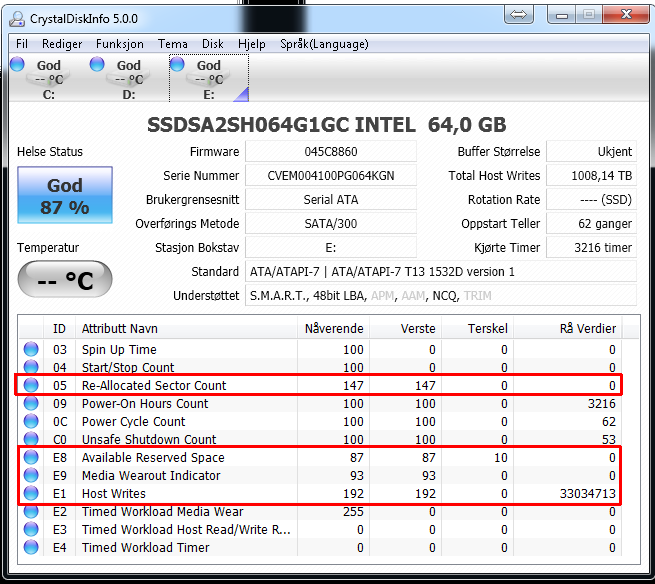Click the Stasjon Bokstav field E:
The image size is (655, 584).
pyautogui.click(x=331, y=247)
